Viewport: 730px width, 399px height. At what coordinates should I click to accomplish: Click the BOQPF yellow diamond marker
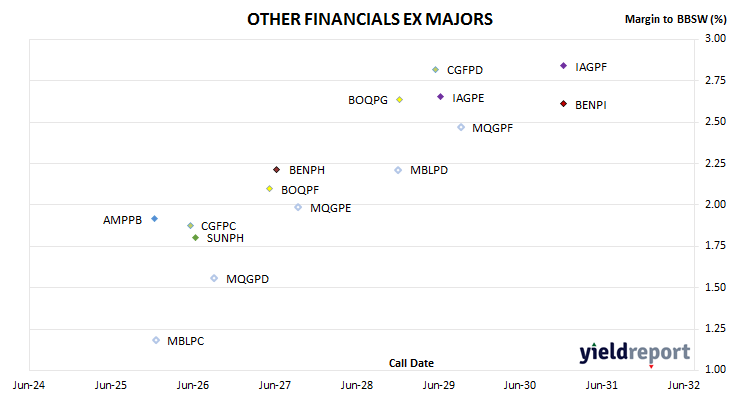269,189
